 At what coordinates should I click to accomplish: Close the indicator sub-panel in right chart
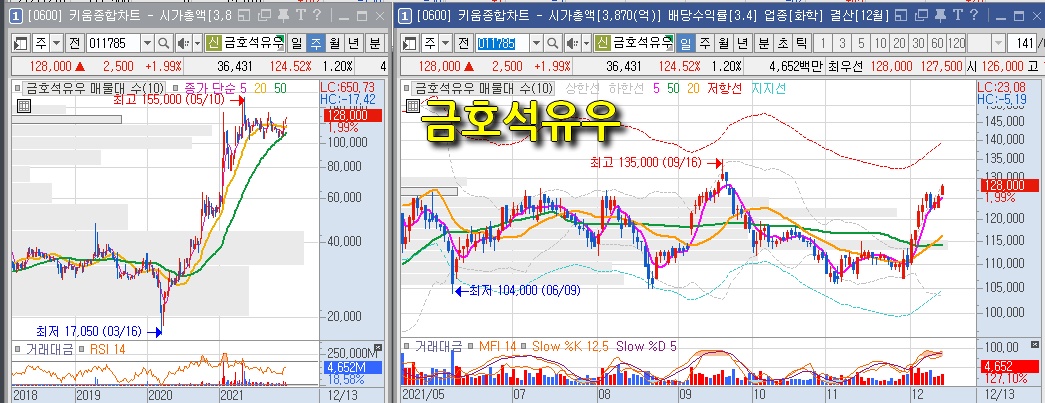1034,344
